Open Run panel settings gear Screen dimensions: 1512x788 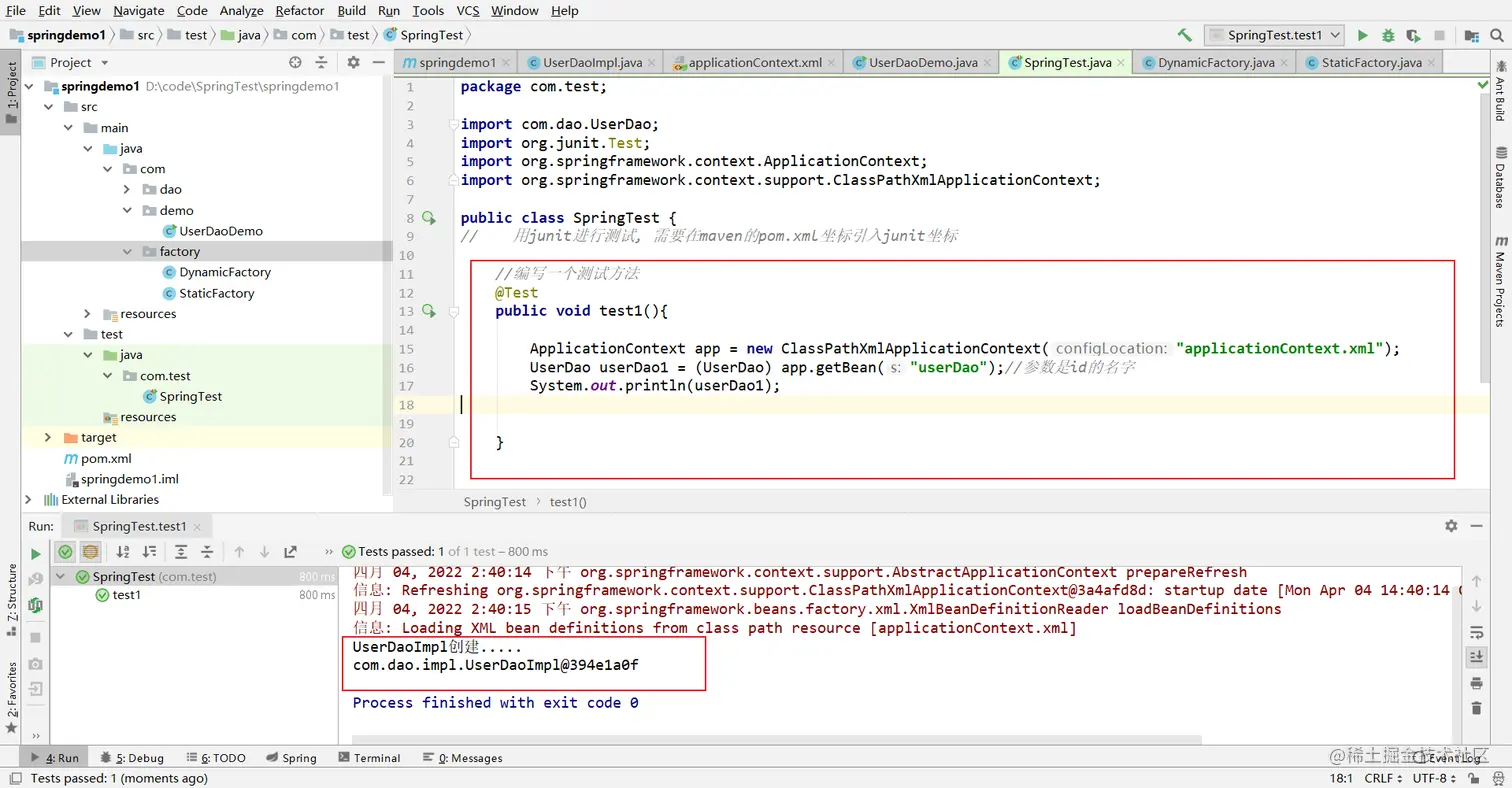1451,526
